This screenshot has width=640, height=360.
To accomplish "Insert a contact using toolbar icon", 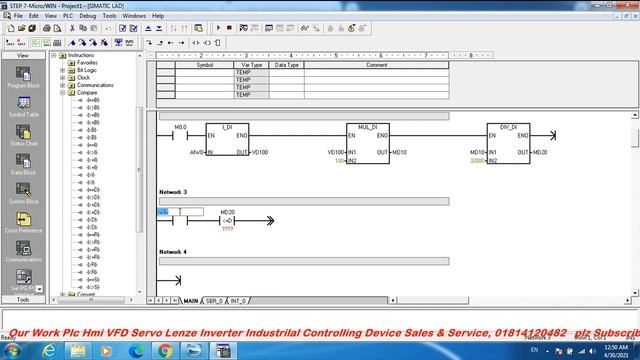I will tap(196, 43).
